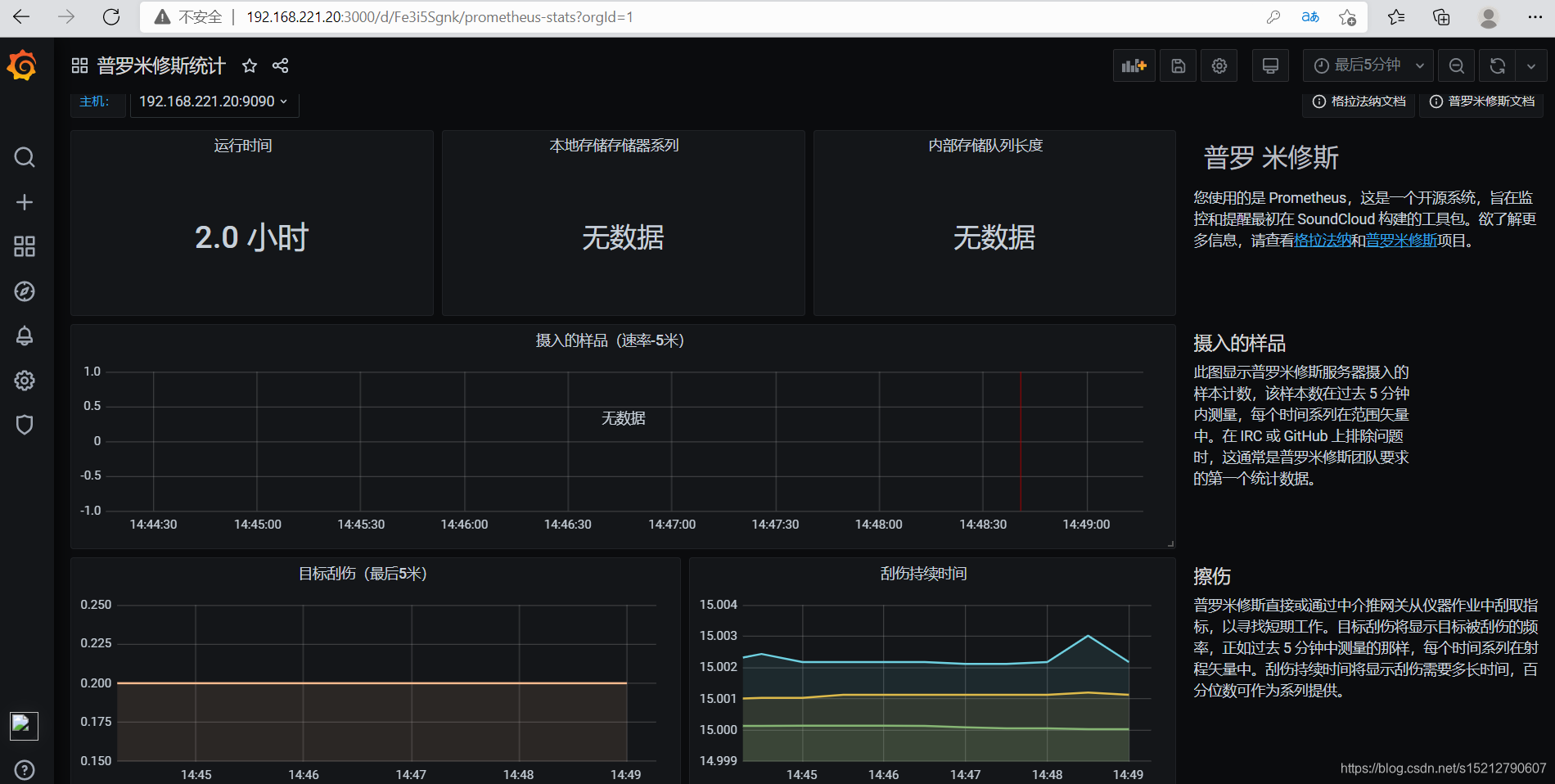Screen dimensions: 1555x784
Task: Click the translate icon in address bar
Action: pos(1310,17)
